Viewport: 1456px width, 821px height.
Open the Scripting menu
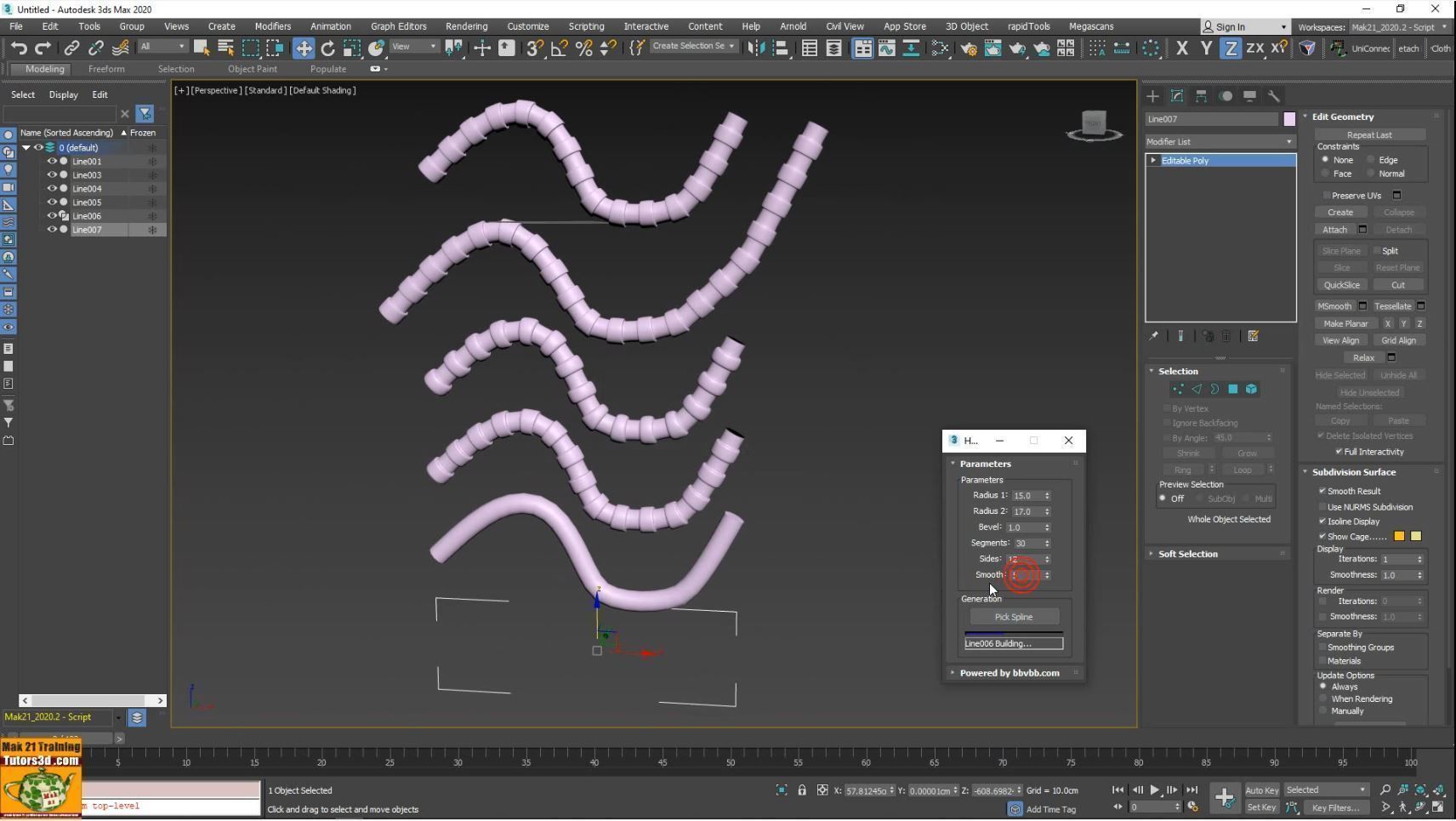pyautogui.click(x=586, y=26)
